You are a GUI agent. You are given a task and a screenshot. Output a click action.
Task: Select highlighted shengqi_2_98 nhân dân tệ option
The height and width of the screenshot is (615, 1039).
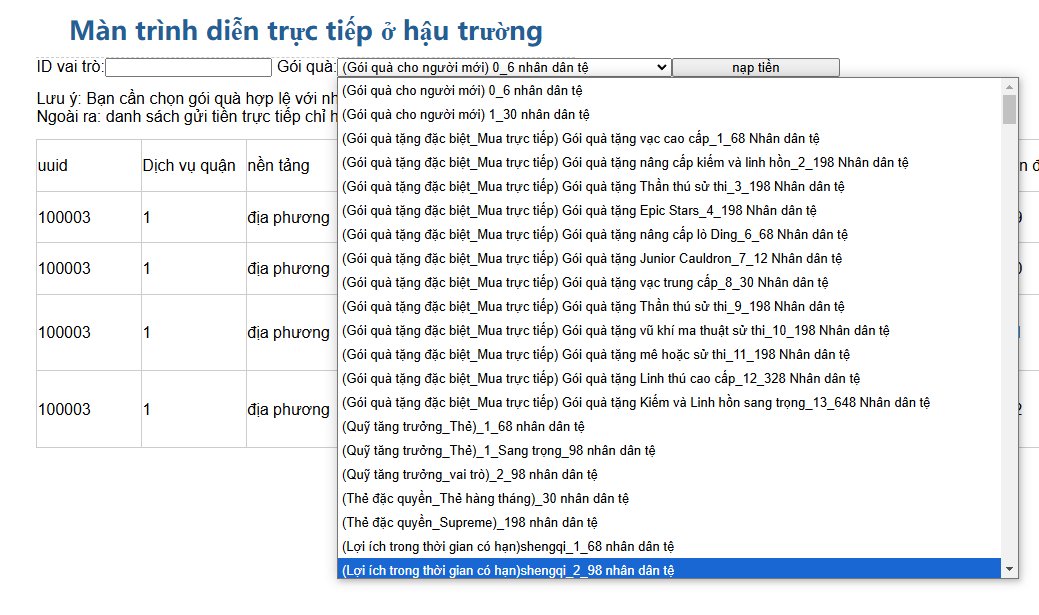point(508,569)
